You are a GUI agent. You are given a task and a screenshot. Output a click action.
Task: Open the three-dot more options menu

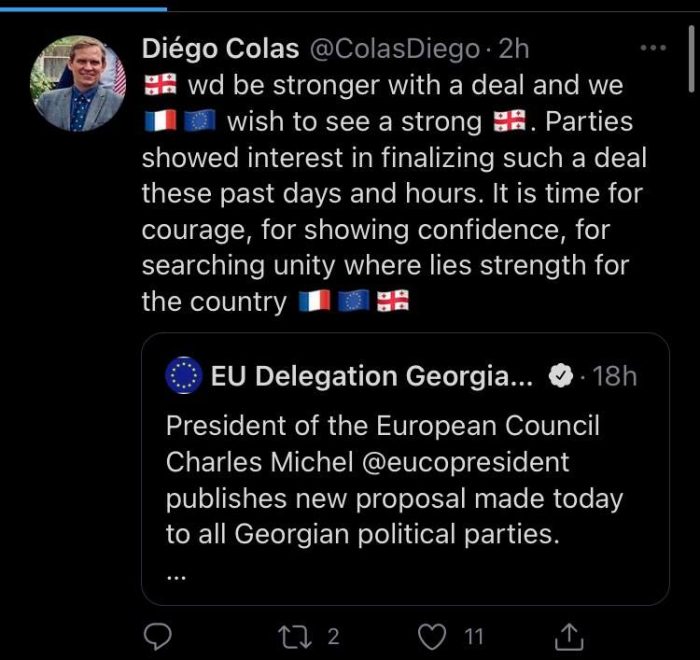652,48
